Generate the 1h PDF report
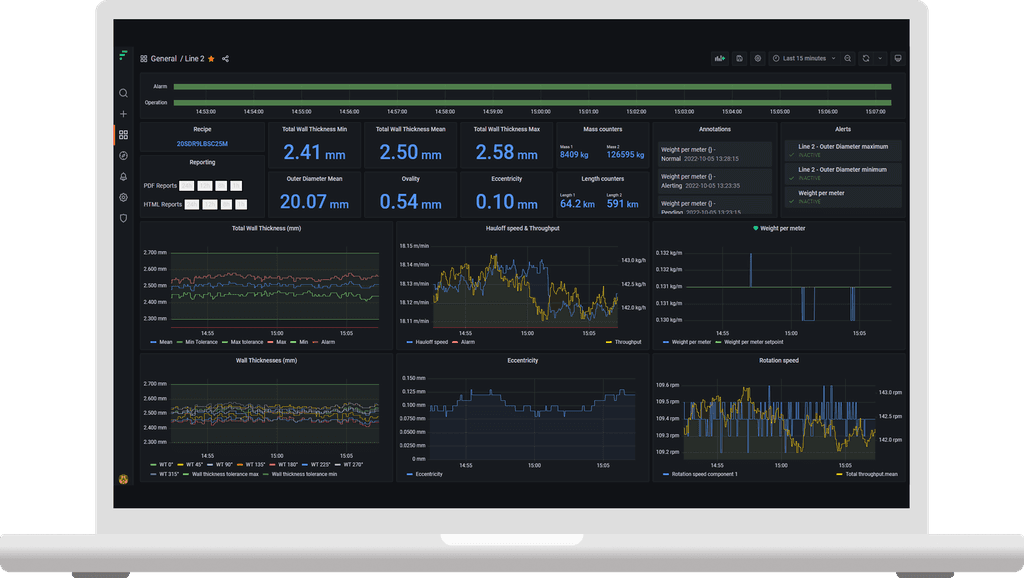Viewport: 1024px width, 578px height. click(x=236, y=186)
